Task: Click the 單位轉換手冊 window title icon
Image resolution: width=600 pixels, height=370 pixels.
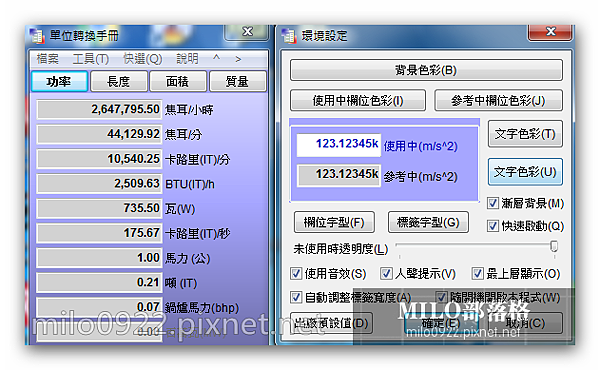Action: tap(37, 36)
